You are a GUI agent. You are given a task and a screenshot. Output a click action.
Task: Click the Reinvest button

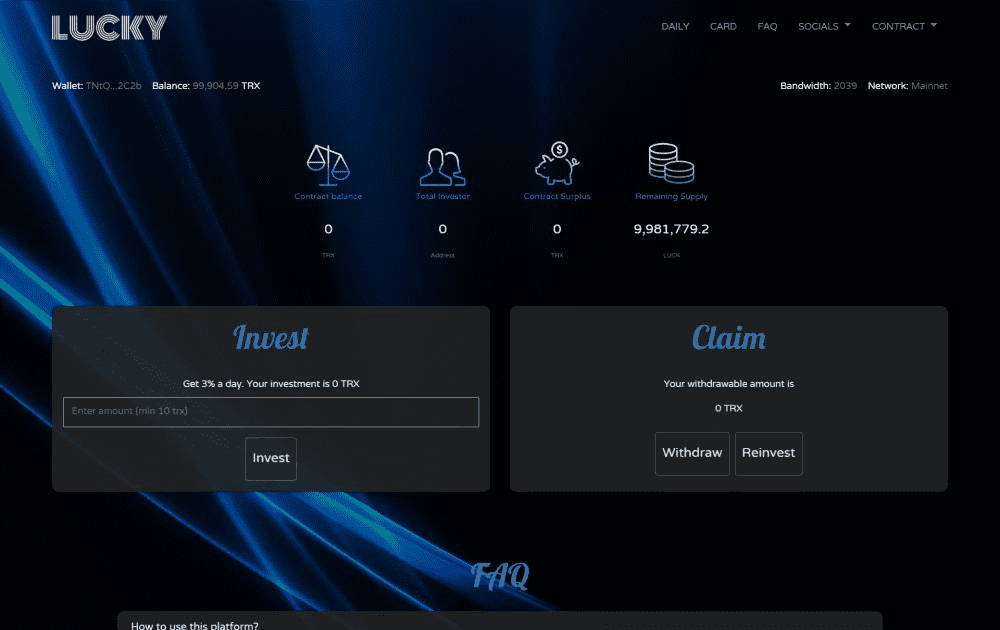coord(768,453)
